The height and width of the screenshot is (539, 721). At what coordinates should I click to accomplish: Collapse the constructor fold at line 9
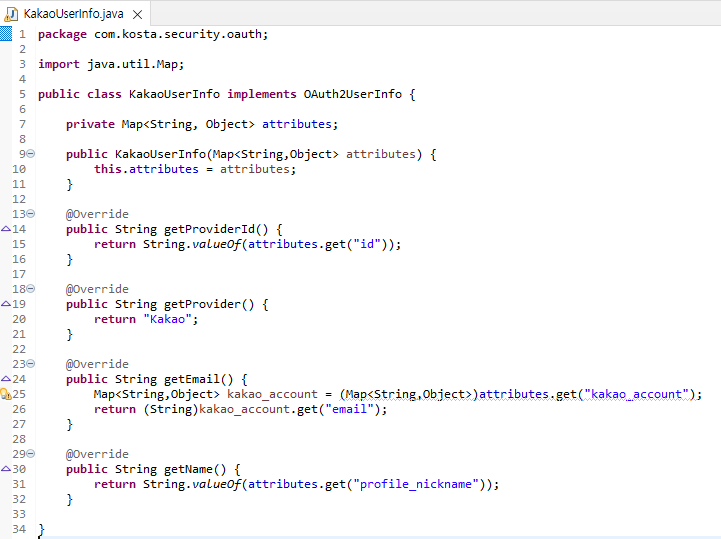coord(31,154)
